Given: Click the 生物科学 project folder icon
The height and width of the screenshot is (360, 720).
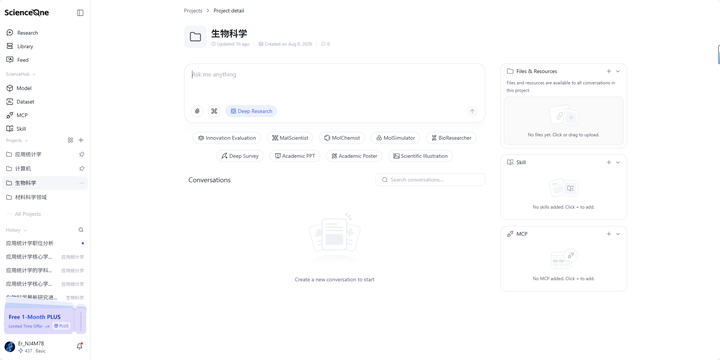Looking at the screenshot, I should tap(196, 37).
